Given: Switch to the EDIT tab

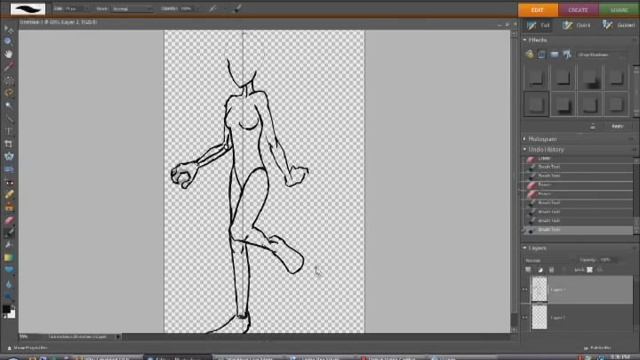Looking at the screenshot, I should [x=538, y=10].
